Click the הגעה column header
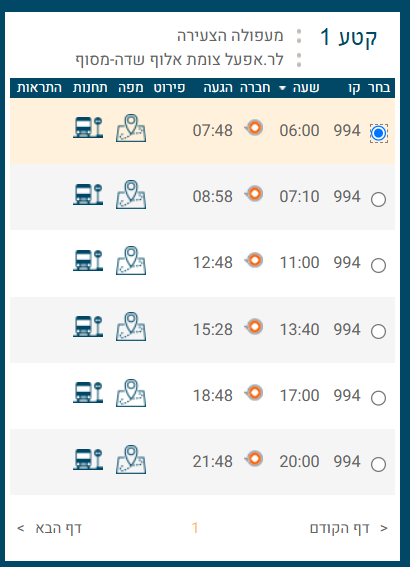The height and width of the screenshot is (567, 410). [x=218, y=88]
